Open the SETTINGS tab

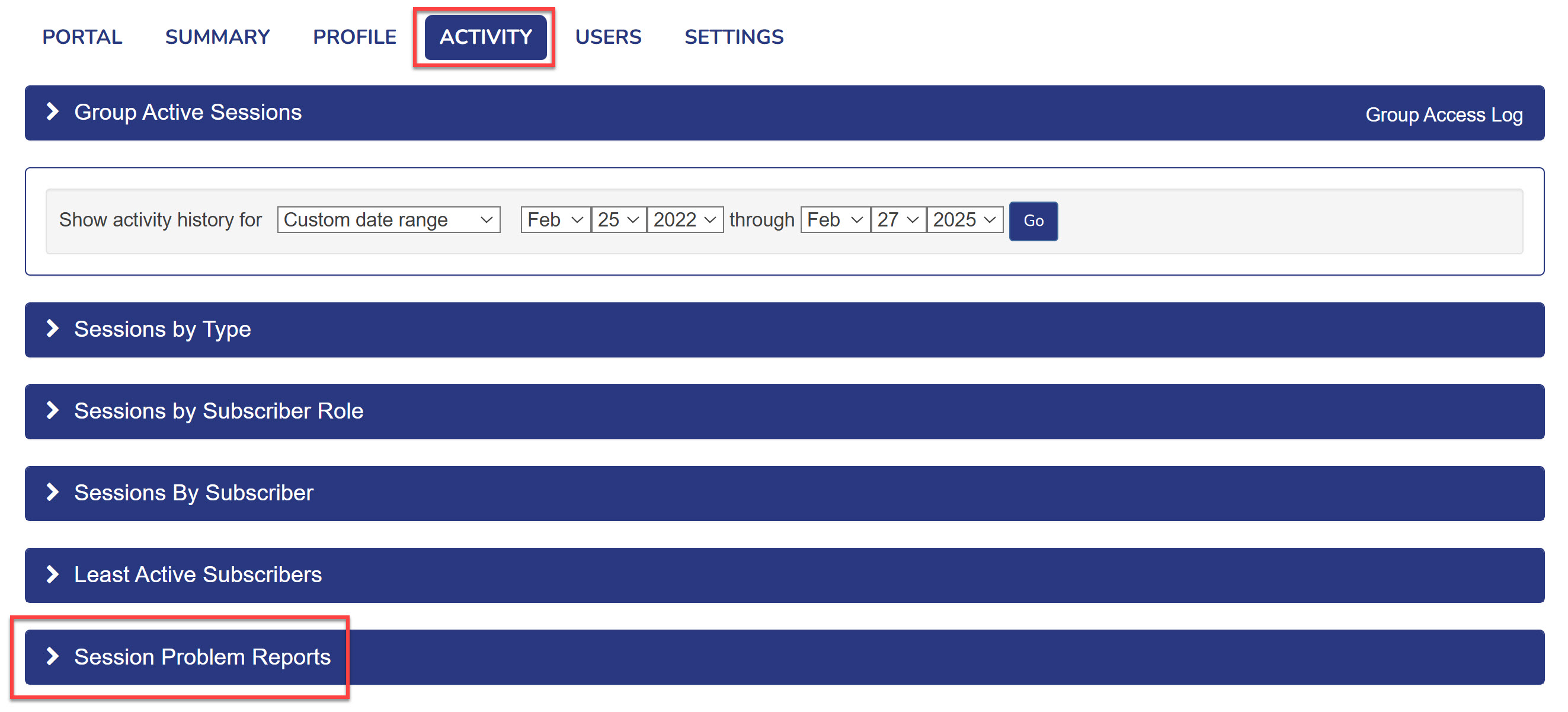[734, 37]
